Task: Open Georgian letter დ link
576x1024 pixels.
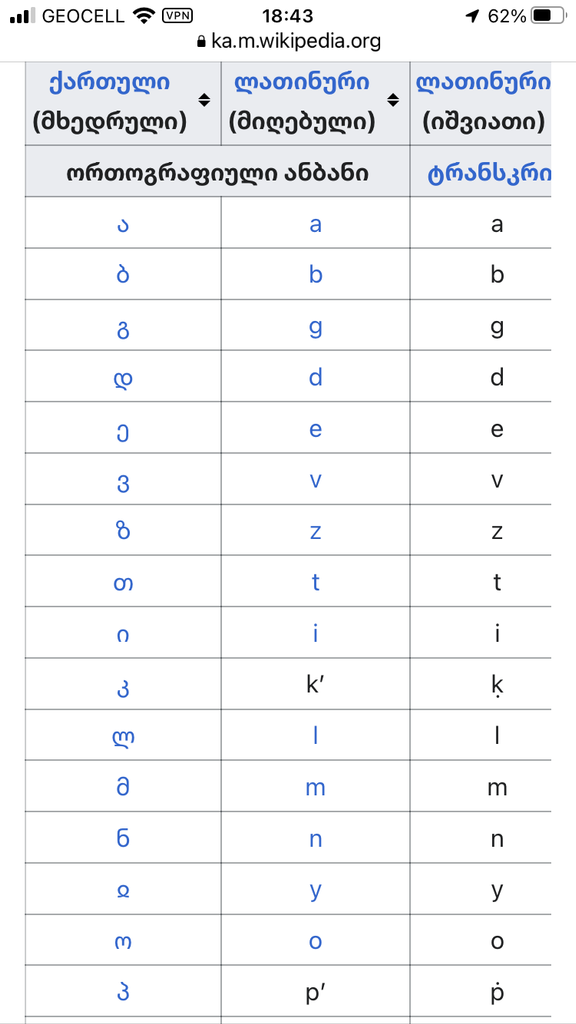Action: [x=123, y=378]
